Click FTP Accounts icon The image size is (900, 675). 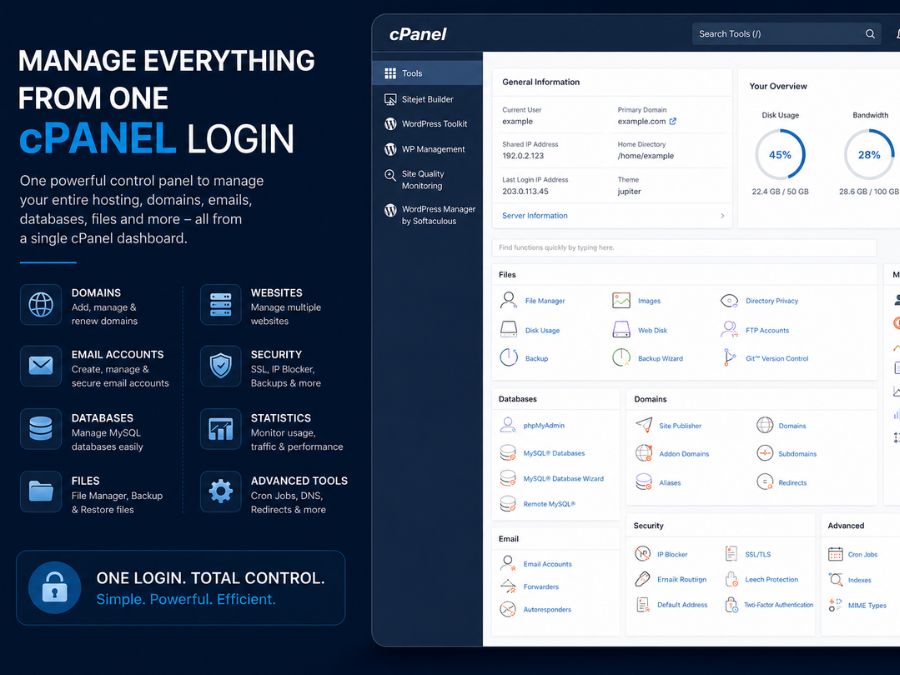(729, 329)
